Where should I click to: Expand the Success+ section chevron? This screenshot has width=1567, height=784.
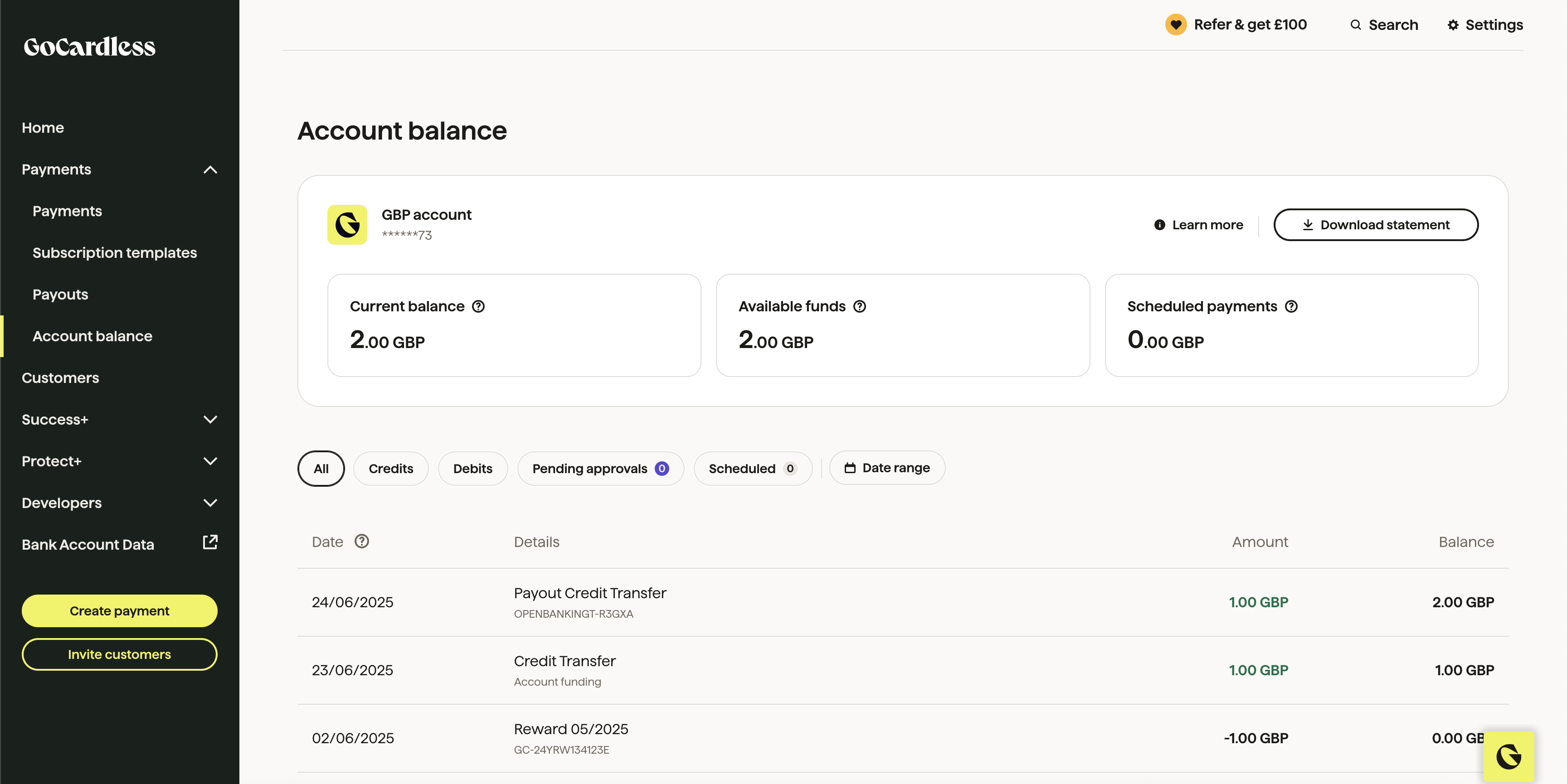(x=210, y=420)
